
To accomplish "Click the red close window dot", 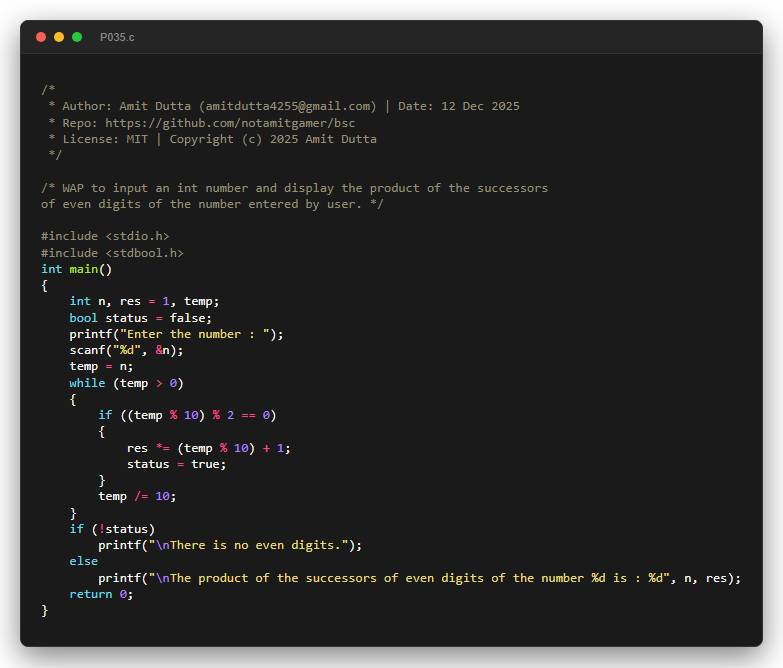I will click(41, 37).
